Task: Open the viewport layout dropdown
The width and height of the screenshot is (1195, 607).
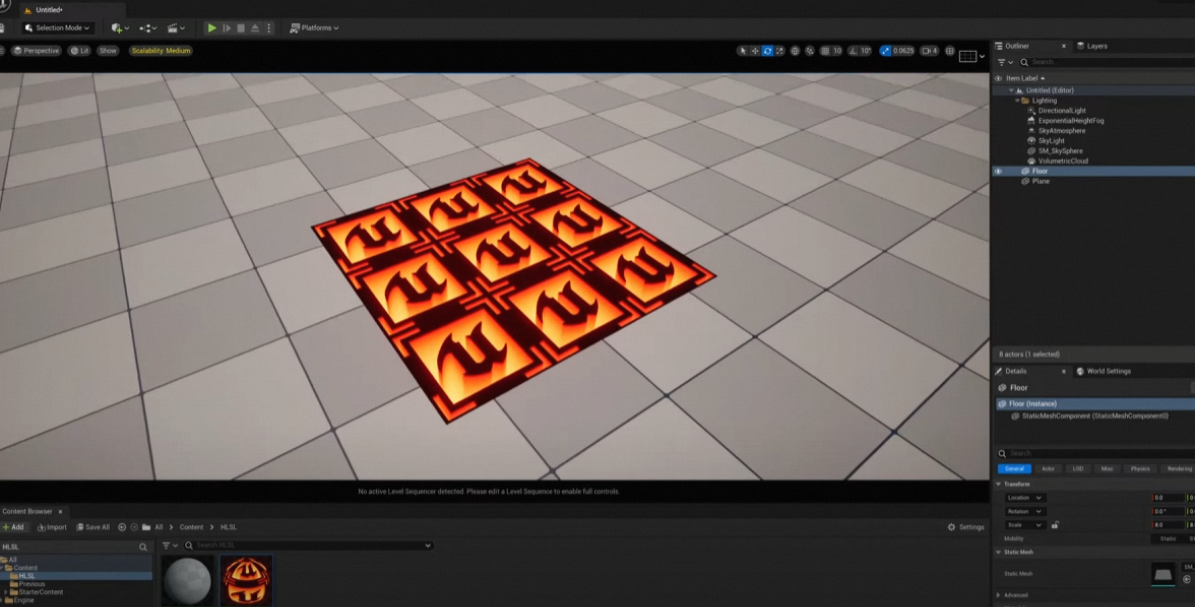Action: 972,56
